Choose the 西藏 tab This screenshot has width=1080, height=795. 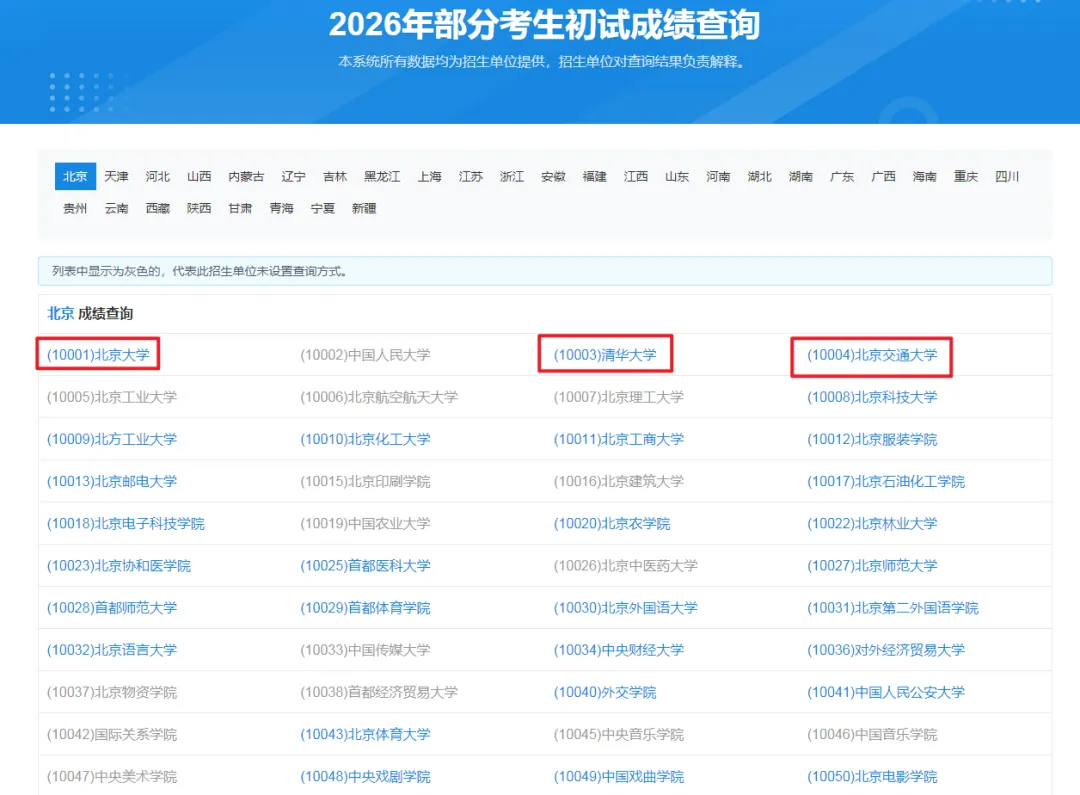pyautogui.click(x=158, y=208)
